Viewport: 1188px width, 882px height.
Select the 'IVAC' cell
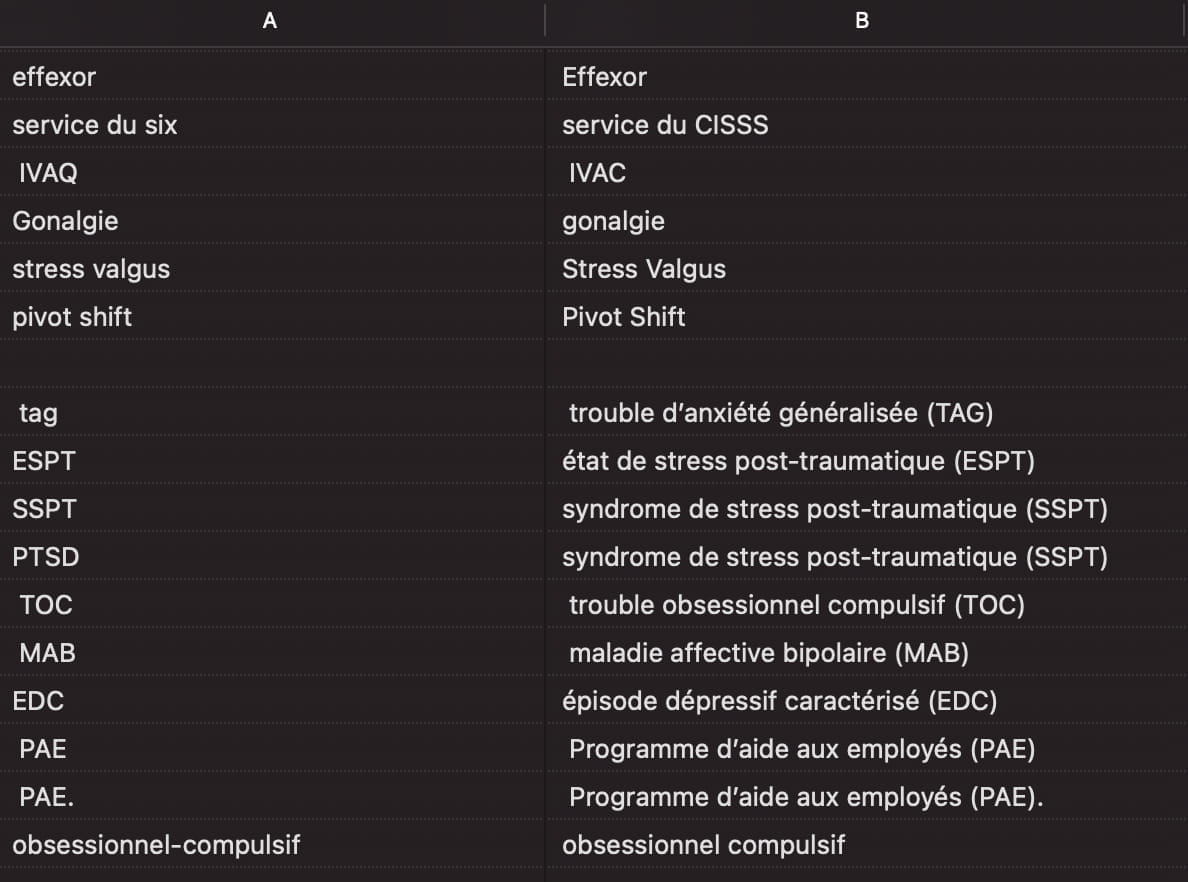tap(597, 173)
